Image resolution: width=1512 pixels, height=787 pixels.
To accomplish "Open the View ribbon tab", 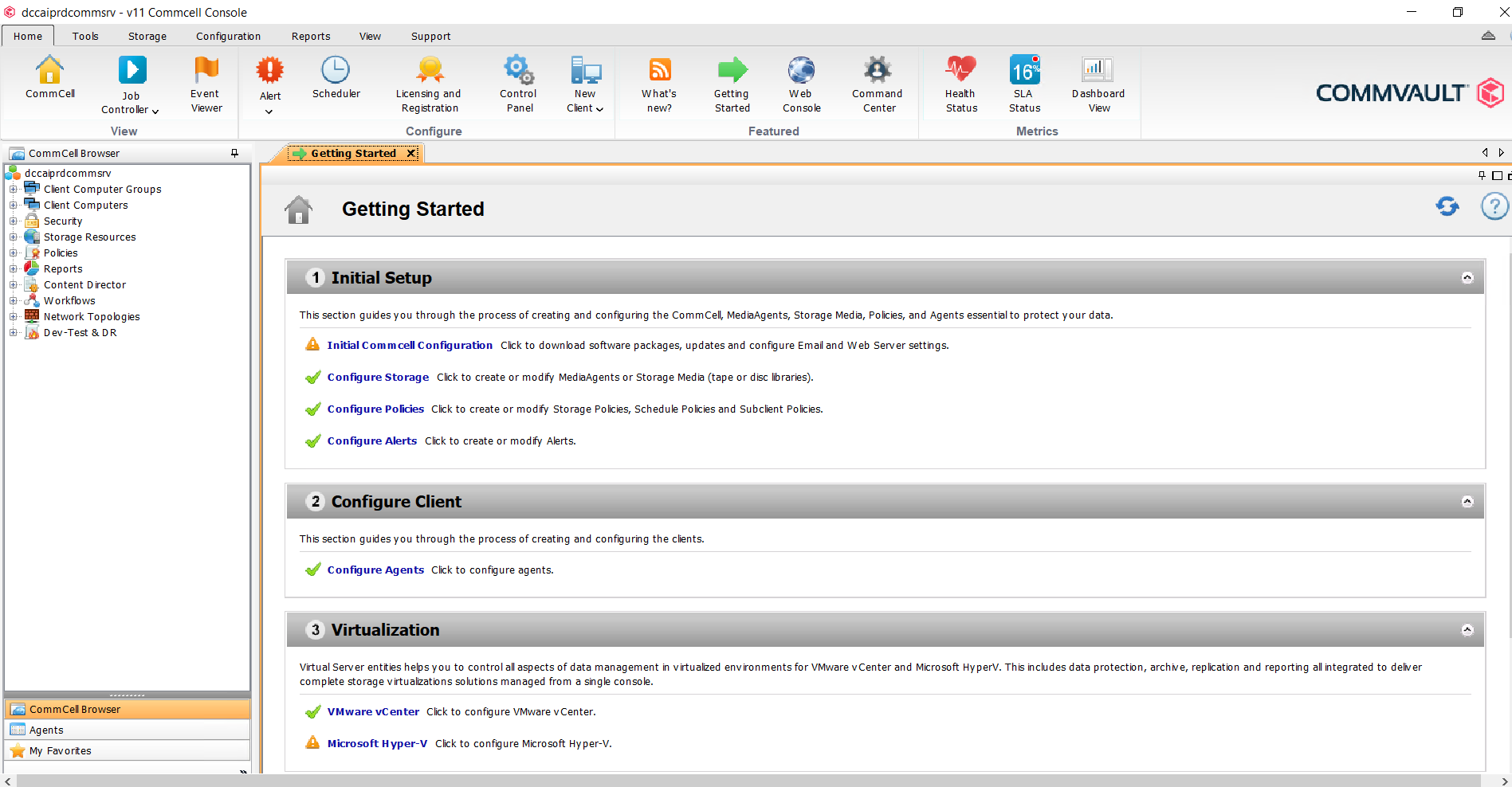I will 370,36.
